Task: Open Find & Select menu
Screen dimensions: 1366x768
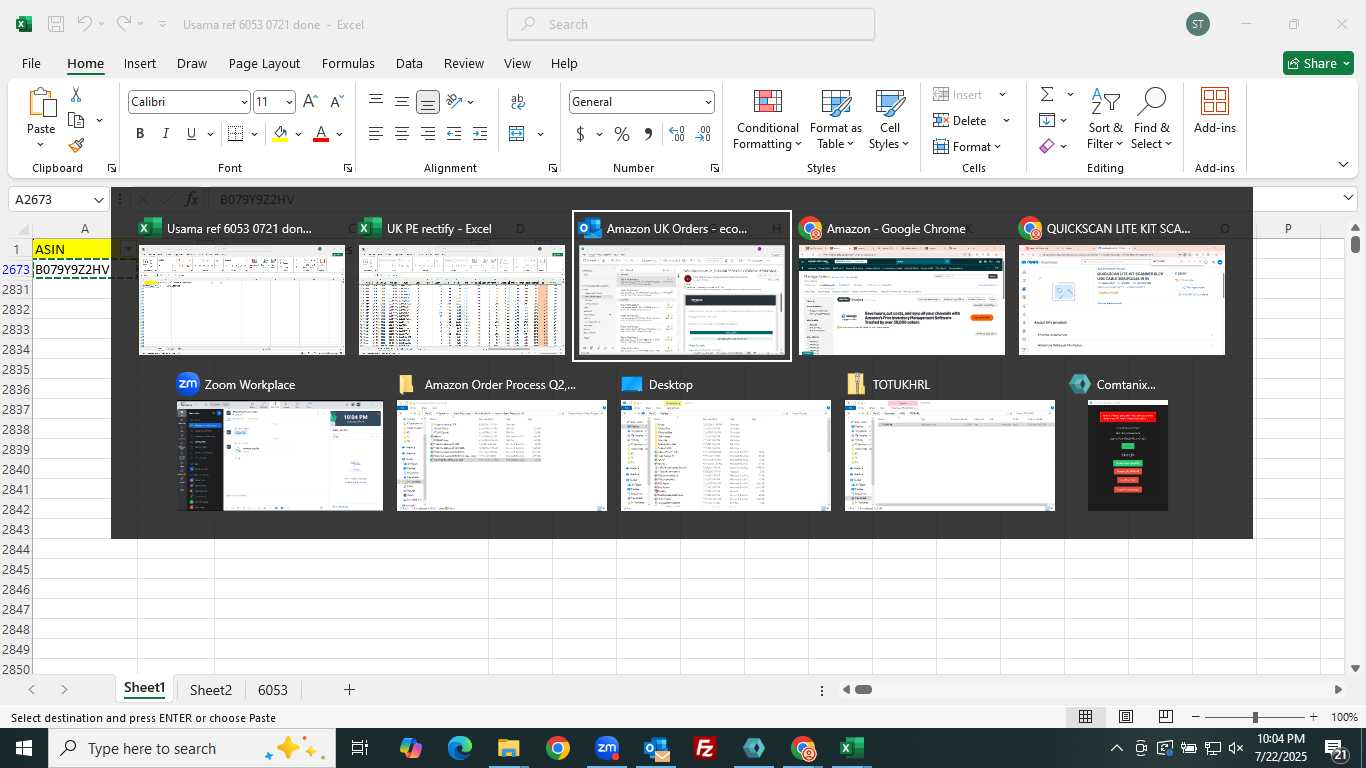Action: tap(1151, 120)
